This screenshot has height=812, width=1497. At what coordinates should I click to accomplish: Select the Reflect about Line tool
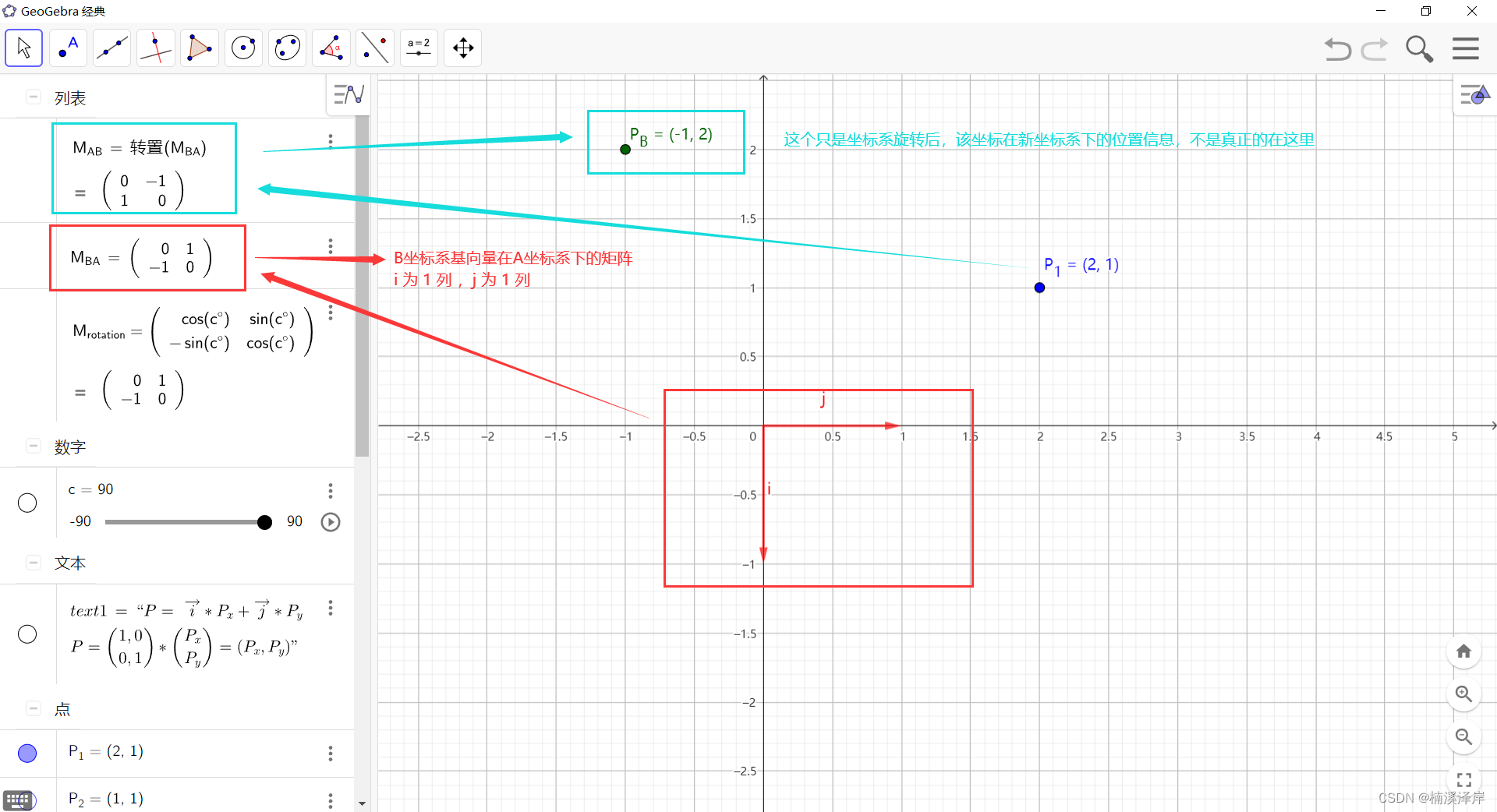(375, 48)
